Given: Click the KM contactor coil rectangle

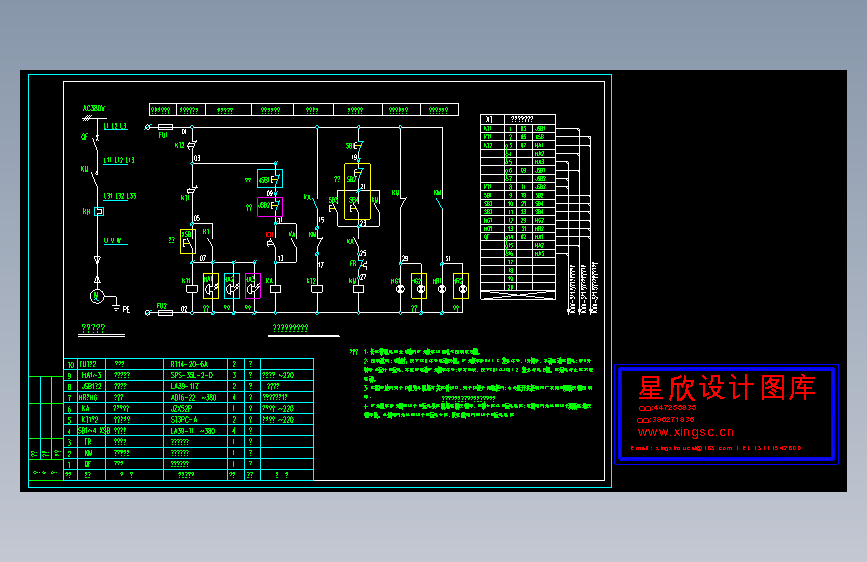Looking at the screenshot, I should (358, 289).
